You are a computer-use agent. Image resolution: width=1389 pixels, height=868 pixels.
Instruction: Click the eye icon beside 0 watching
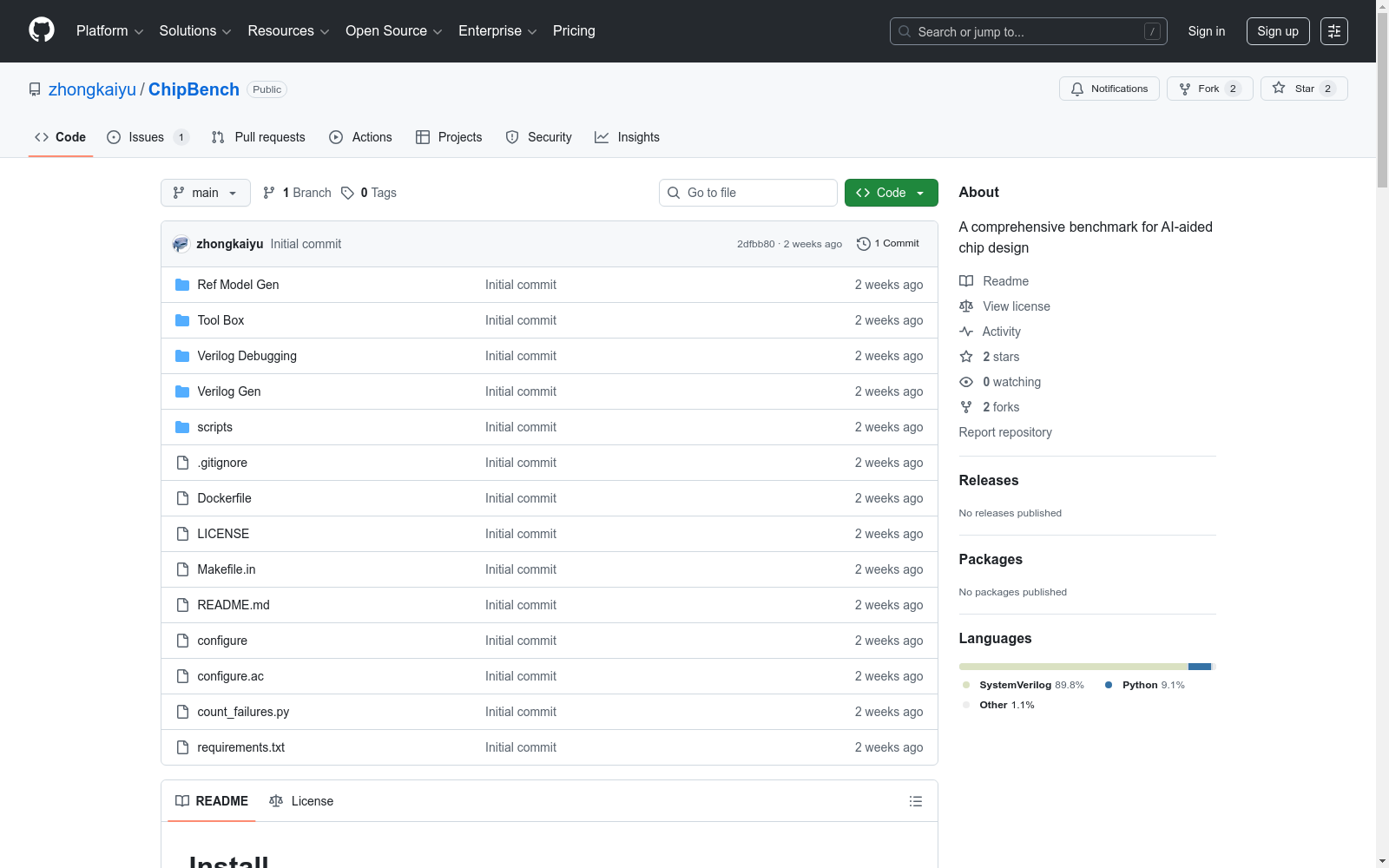pyautogui.click(x=966, y=382)
